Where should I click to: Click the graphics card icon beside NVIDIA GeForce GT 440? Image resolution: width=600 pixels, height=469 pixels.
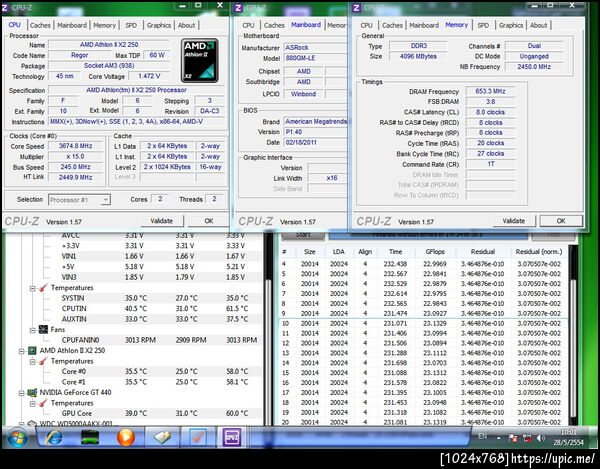[33, 392]
